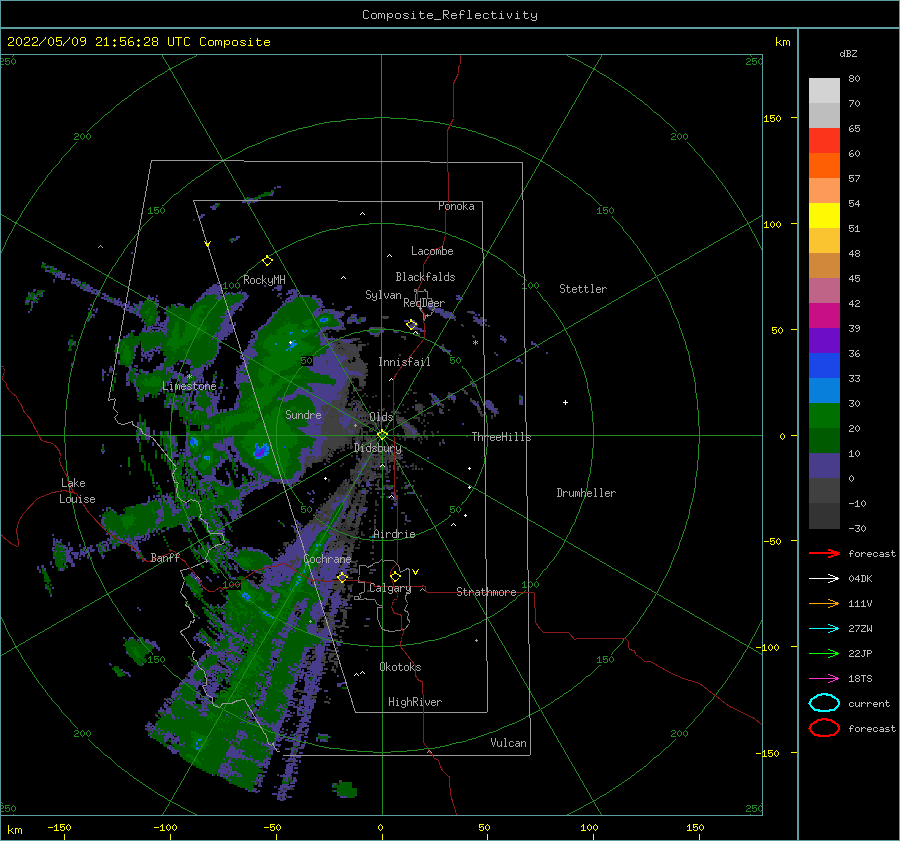
Task: Click the RedDeer city label
Action: click(424, 303)
